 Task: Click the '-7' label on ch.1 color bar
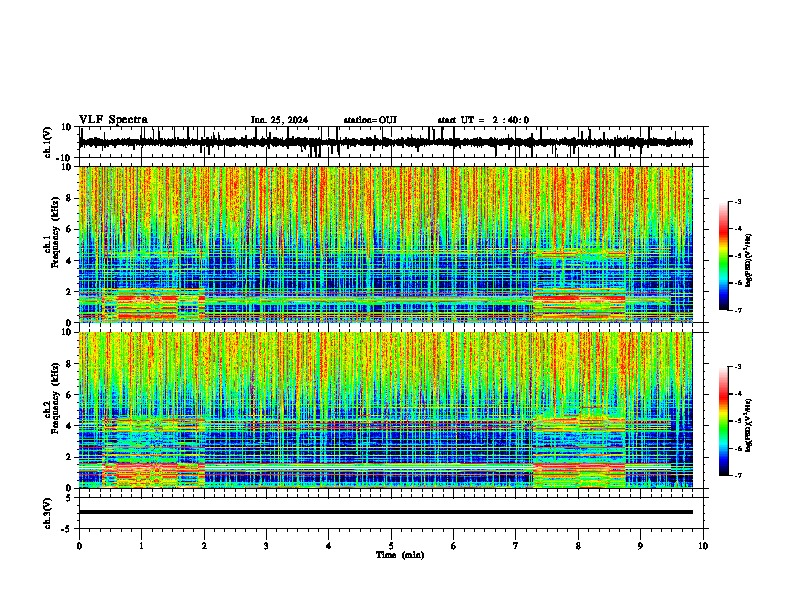point(737,310)
